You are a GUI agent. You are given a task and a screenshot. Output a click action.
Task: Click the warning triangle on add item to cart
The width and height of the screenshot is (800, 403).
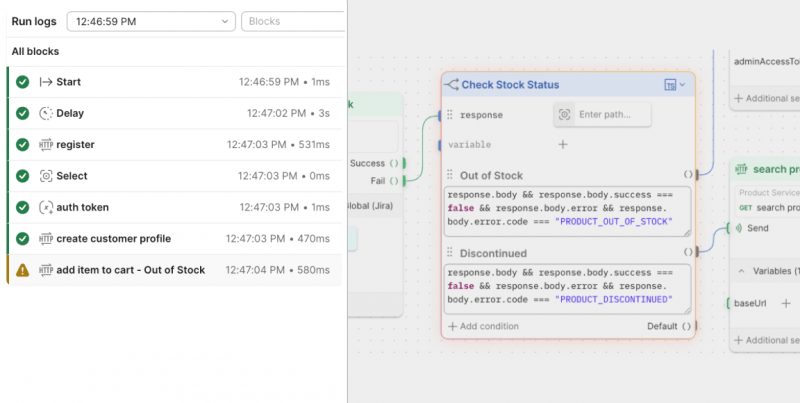click(22, 270)
